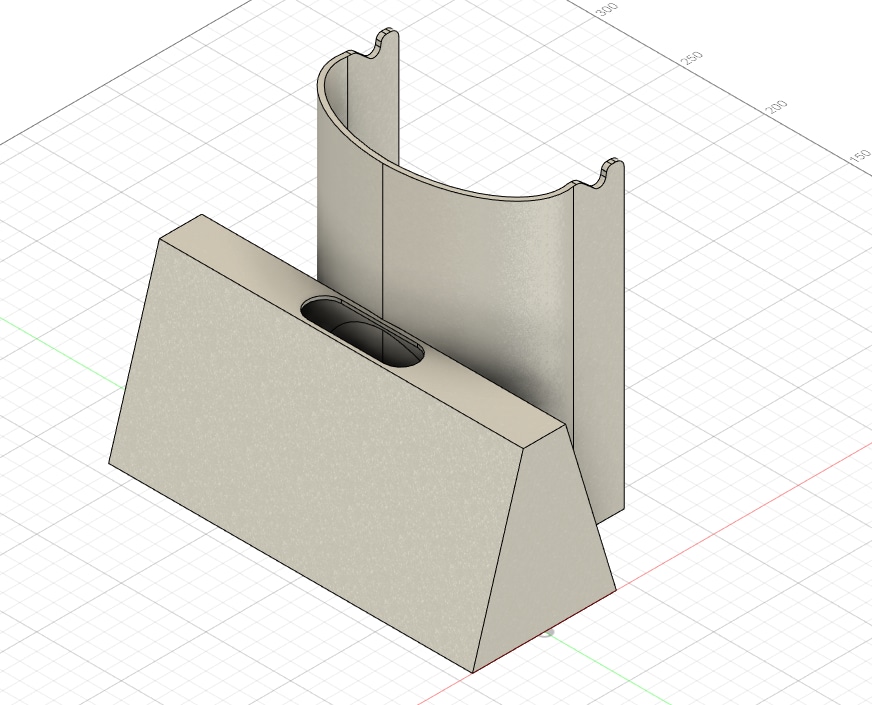The height and width of the screenshot is (705, 872).
Task: Click the 200 grid scale label
Action: tap(776, 107)
